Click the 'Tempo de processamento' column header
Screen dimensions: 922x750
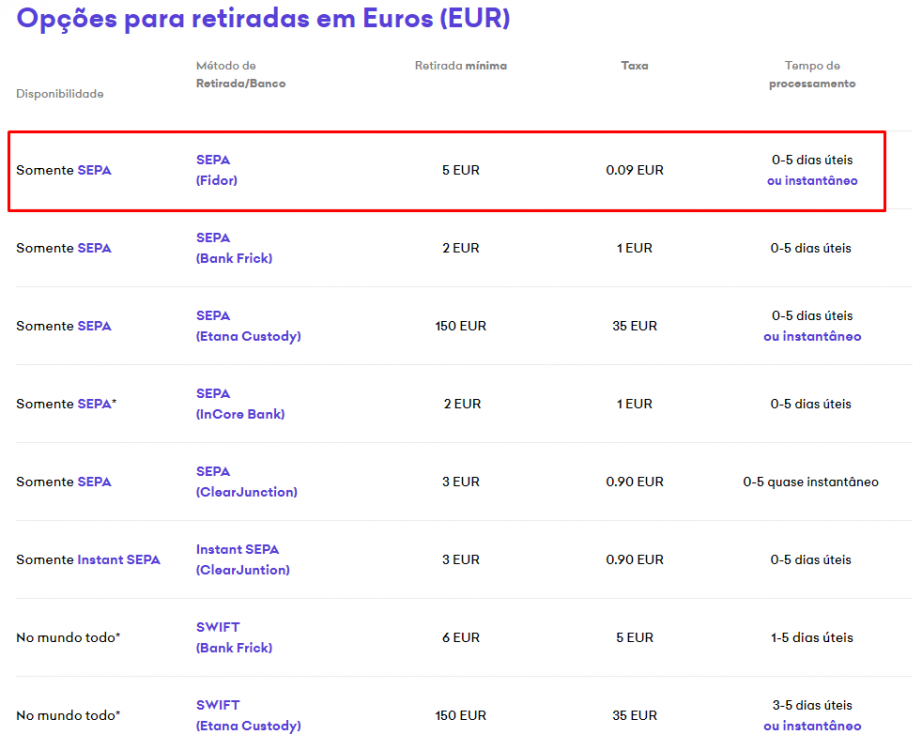click(812, 74)
